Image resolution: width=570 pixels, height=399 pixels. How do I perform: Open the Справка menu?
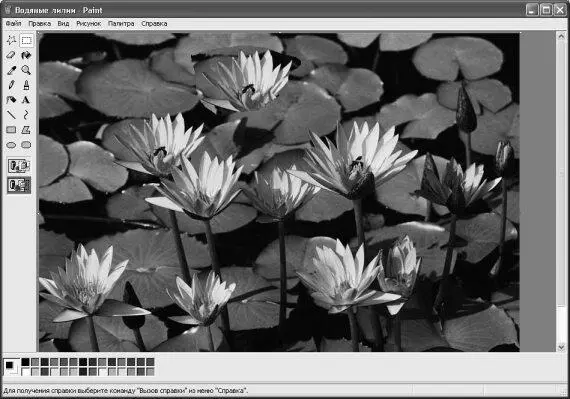pyautogui.click(x=154, y=24)
